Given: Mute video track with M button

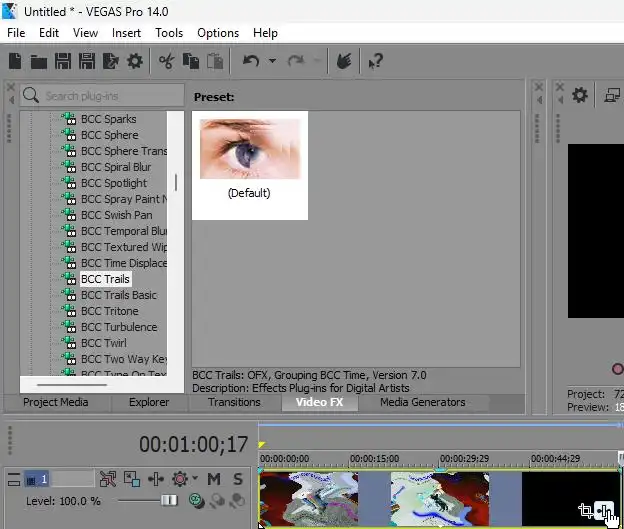Looking at the screenshot, I should 214,479.
